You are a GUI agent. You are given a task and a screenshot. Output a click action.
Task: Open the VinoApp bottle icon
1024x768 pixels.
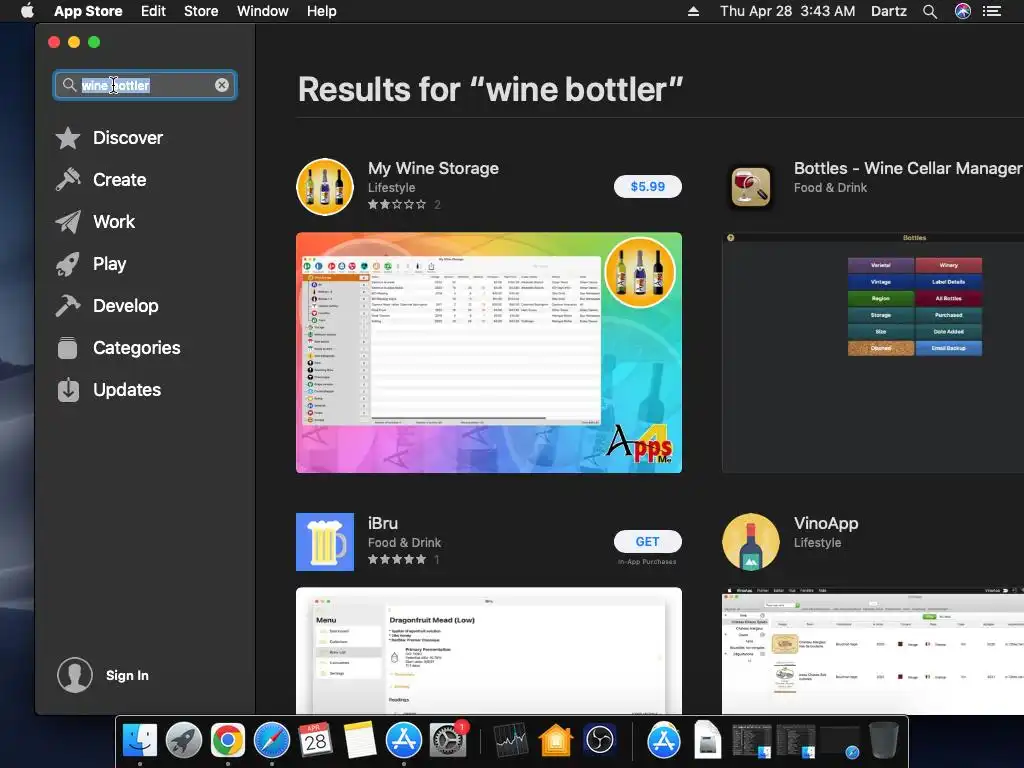tap(750, 542)
